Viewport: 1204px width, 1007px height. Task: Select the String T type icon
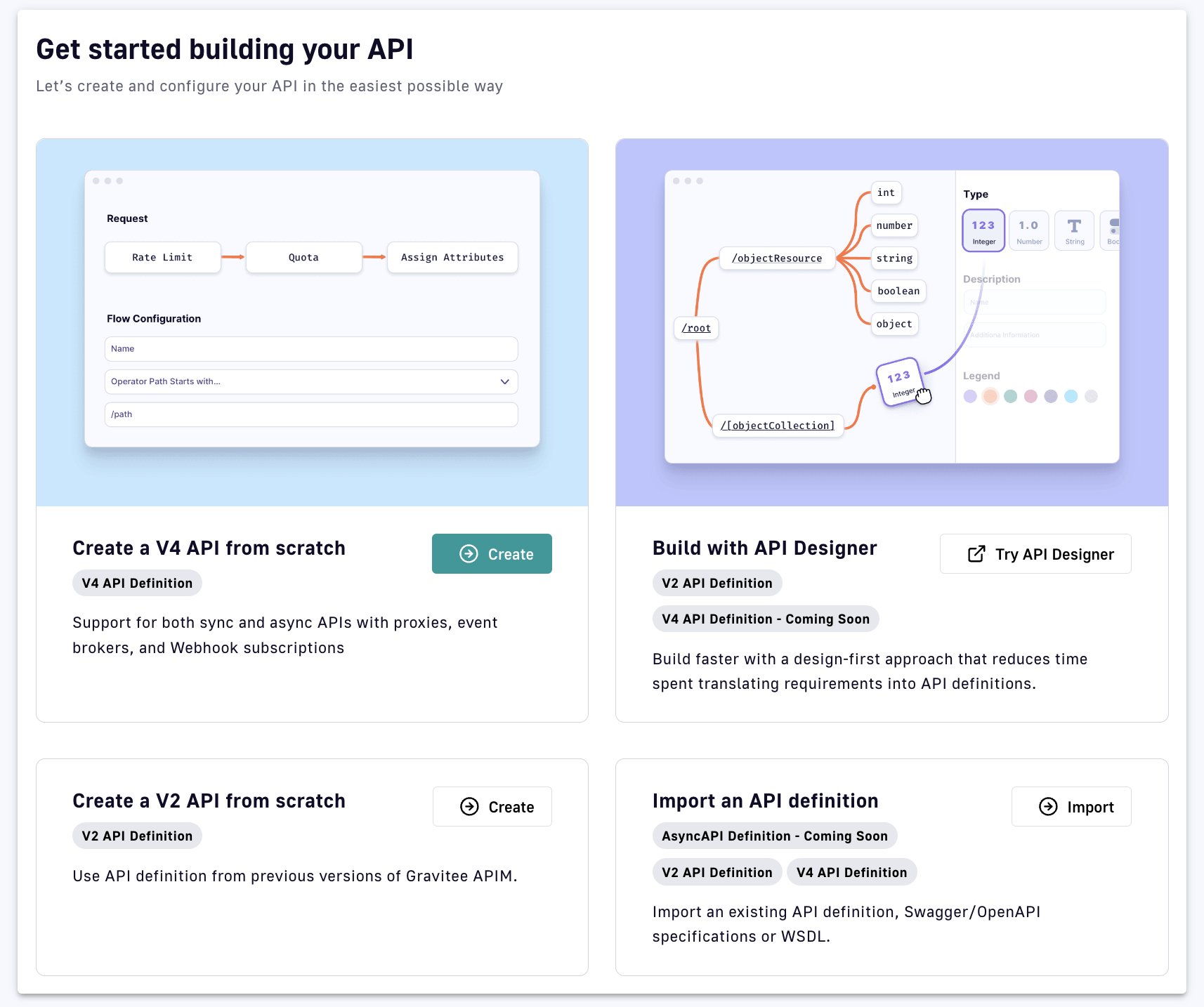click(1074, 230)
